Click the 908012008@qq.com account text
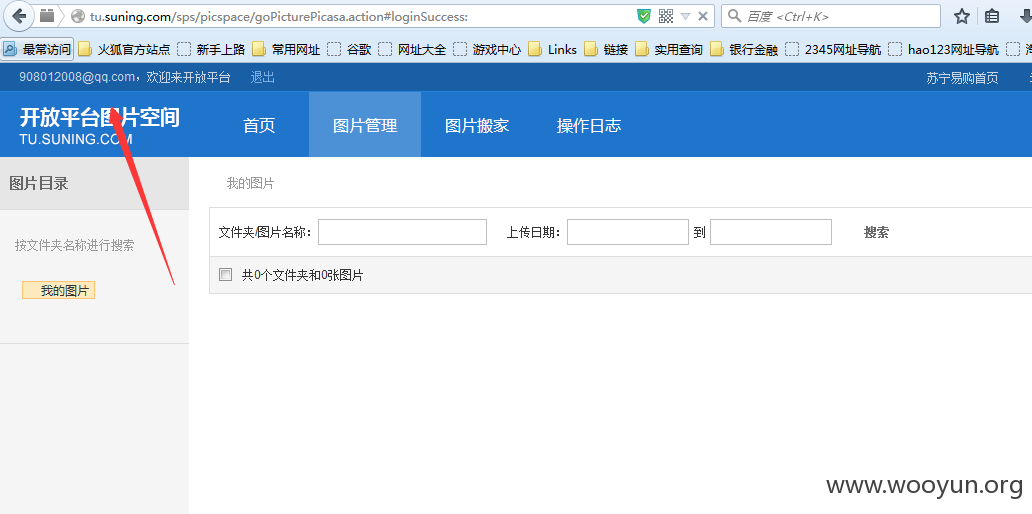The width and height of the screenshot is (1032, 514). pos(77,78)
